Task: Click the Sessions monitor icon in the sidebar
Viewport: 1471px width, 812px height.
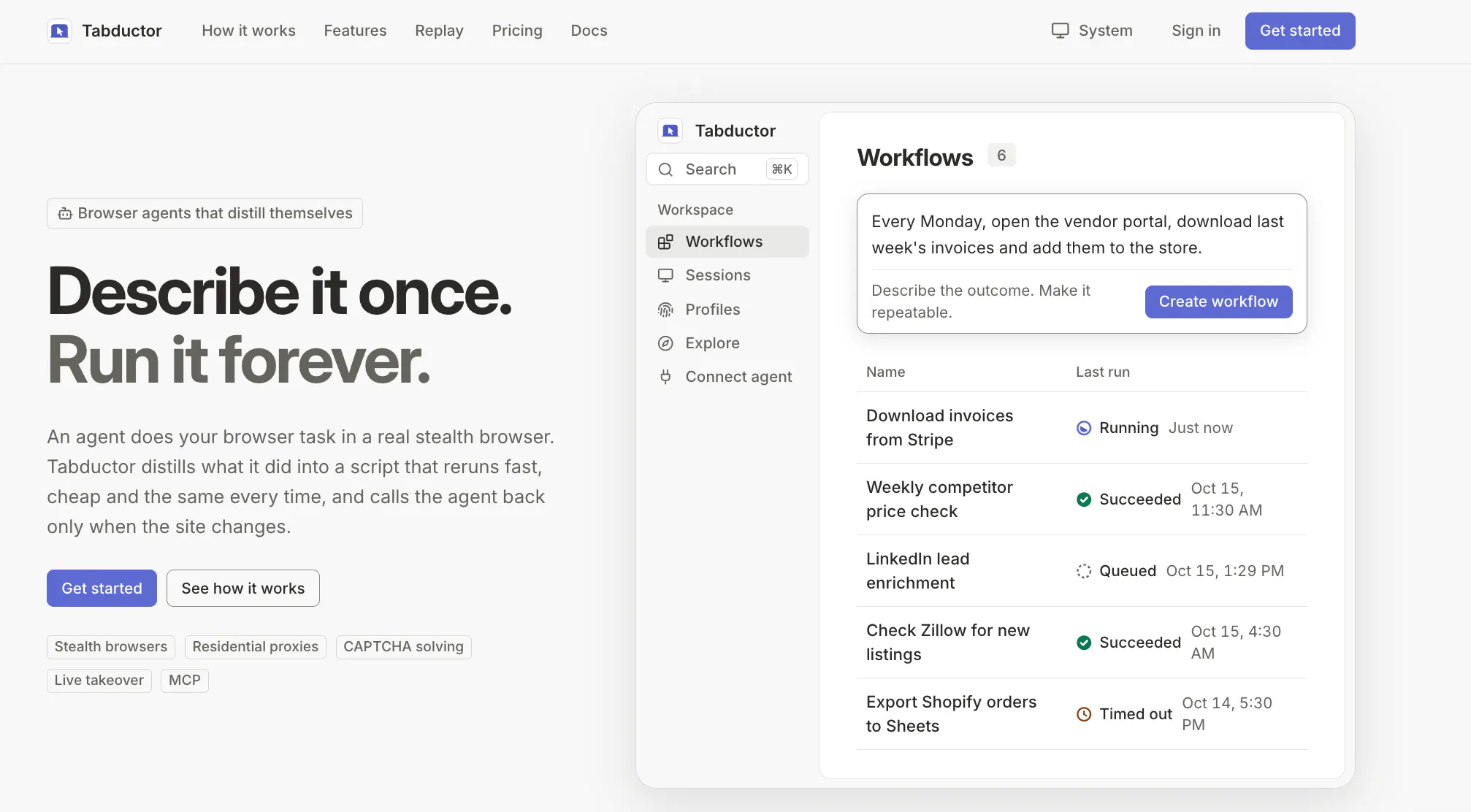Action: coord(665,275)
